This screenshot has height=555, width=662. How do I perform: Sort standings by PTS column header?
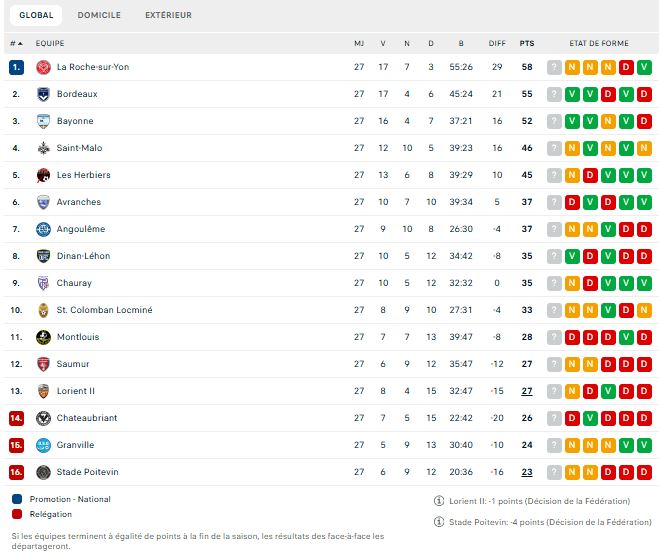pos(527,43)
